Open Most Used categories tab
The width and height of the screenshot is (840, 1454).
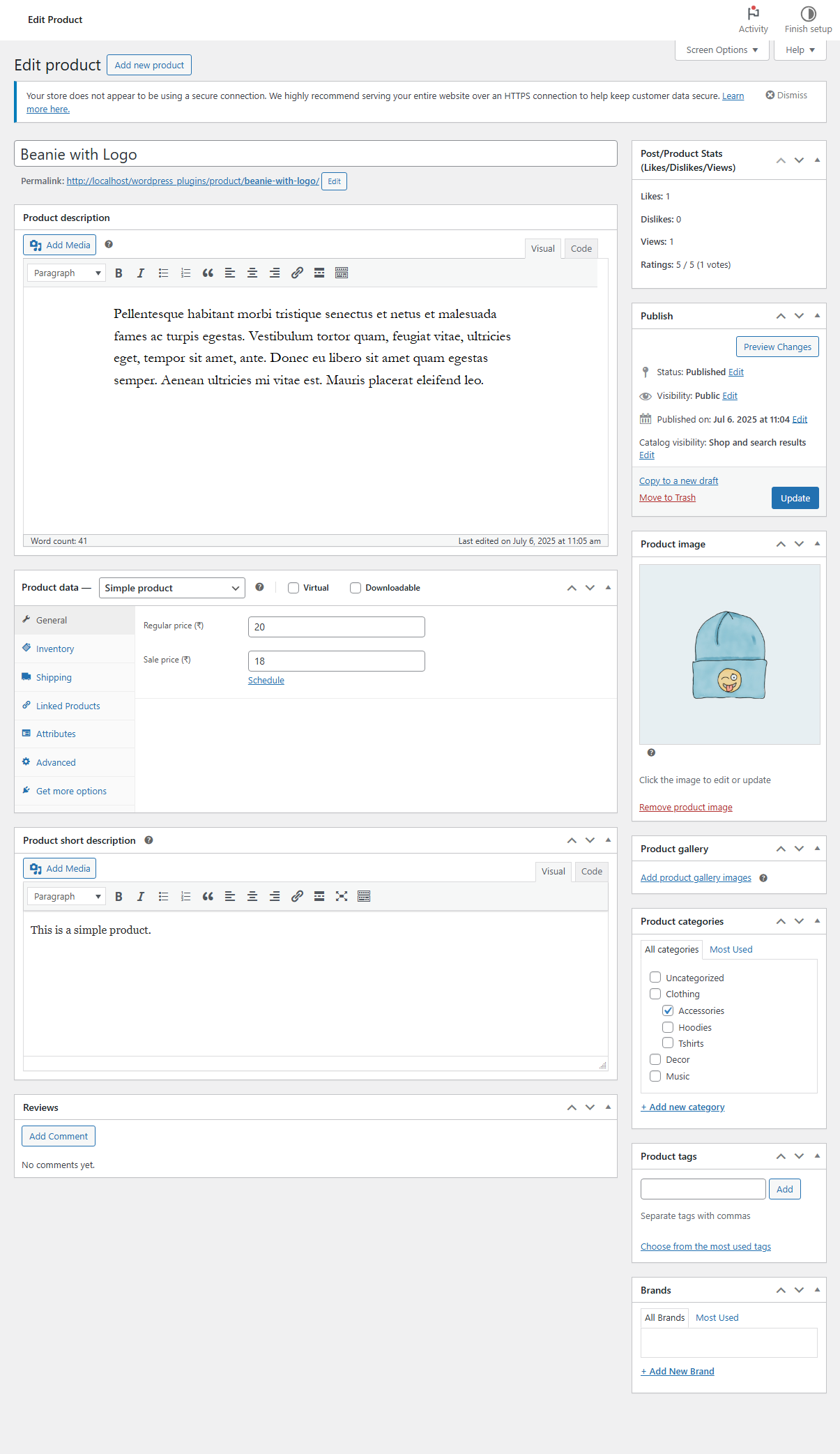coord(731,949)
